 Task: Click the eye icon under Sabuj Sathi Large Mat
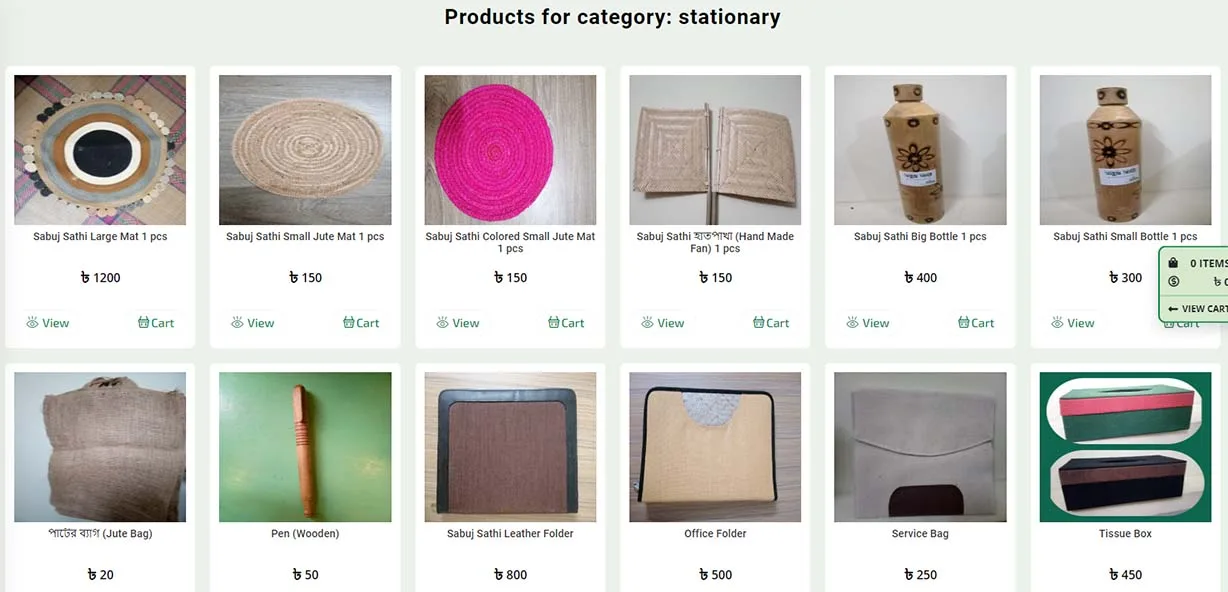32,322
